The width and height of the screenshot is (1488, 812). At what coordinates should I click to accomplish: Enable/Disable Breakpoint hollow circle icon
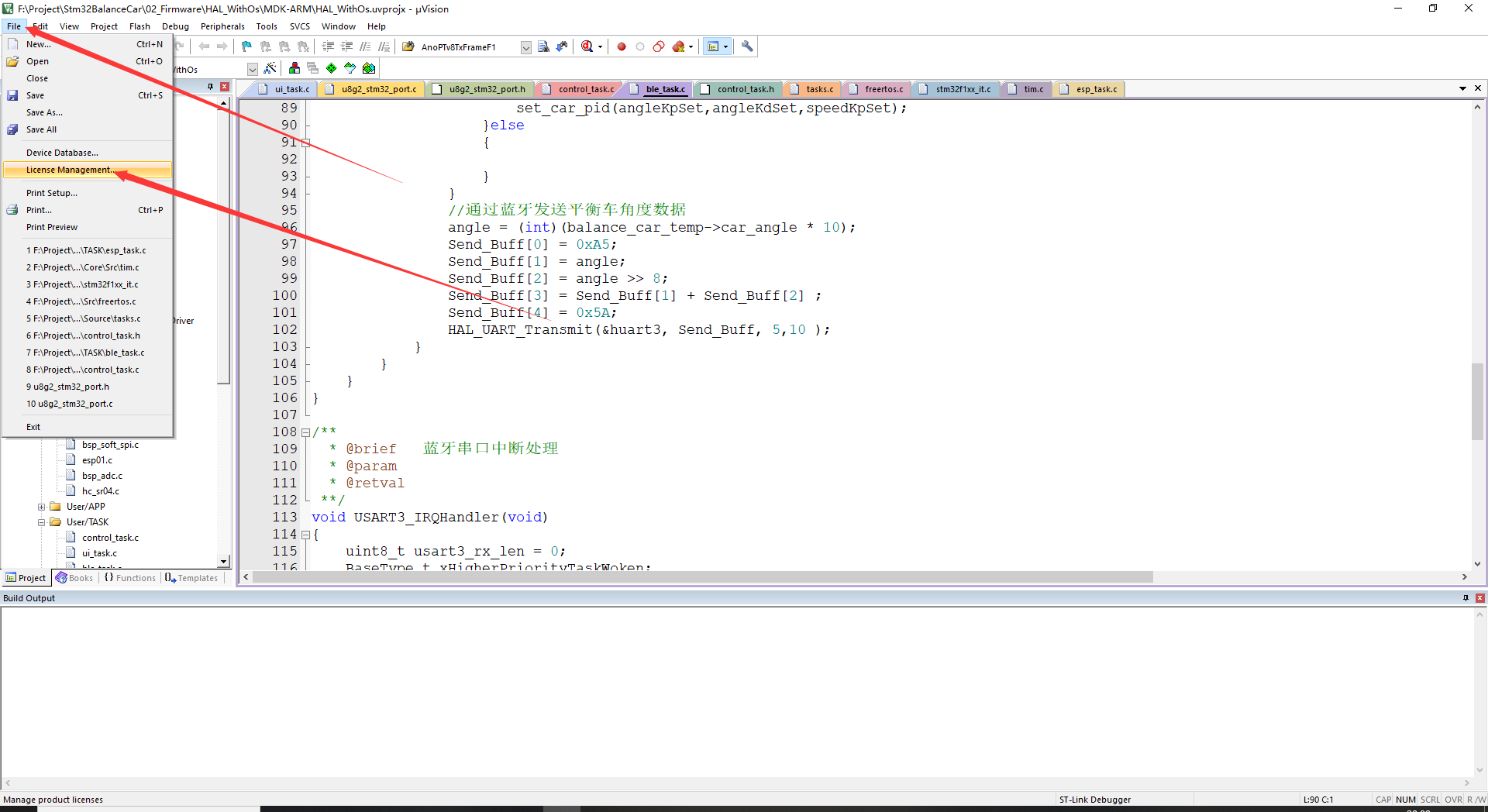[x=640, y=46]
